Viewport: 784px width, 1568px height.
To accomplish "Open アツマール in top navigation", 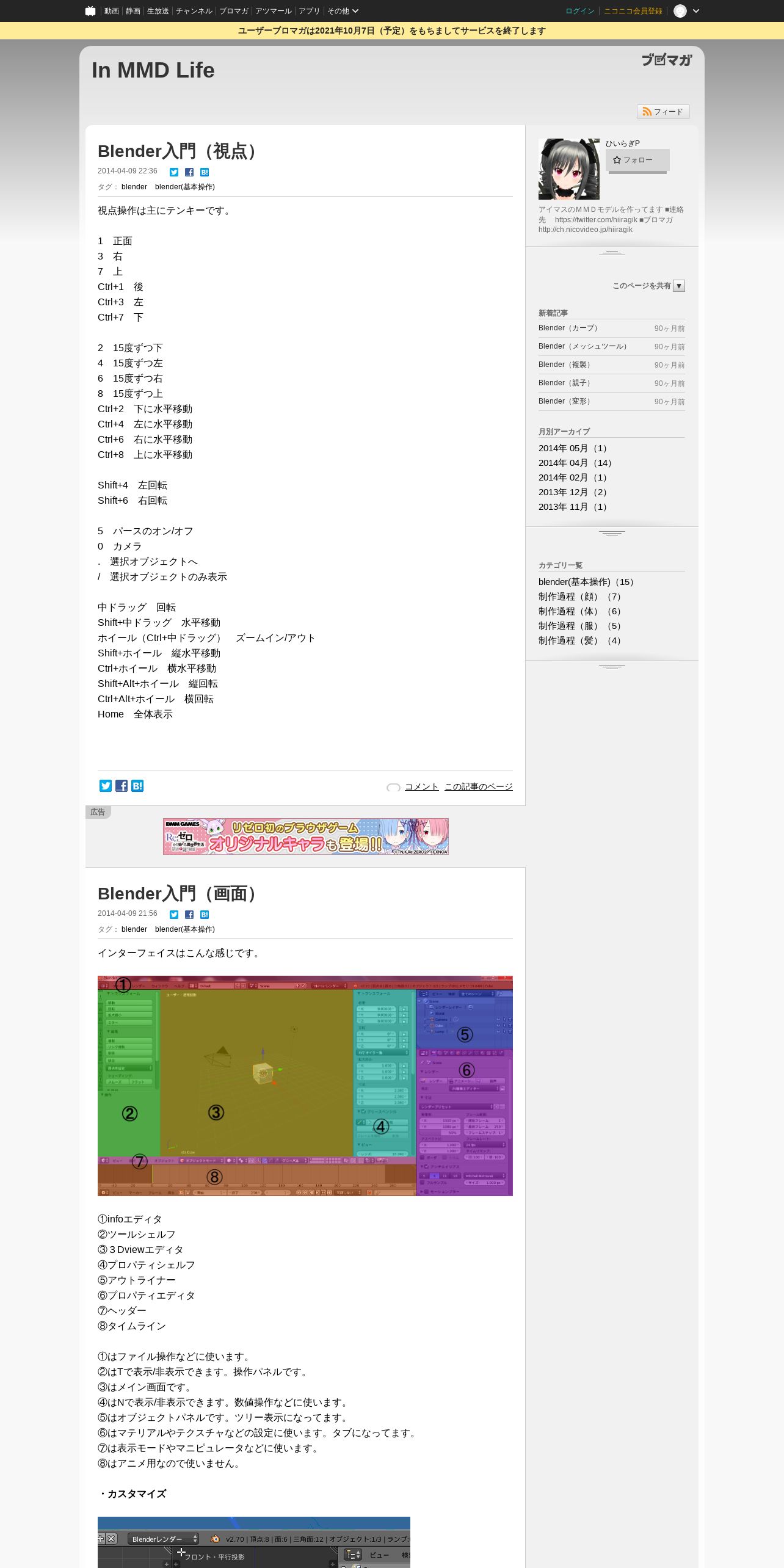I will point(274,11).
